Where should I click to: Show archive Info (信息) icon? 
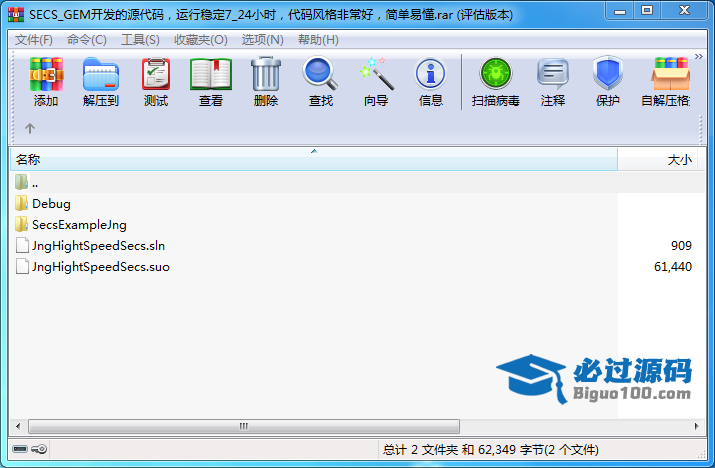pos(430,73)
